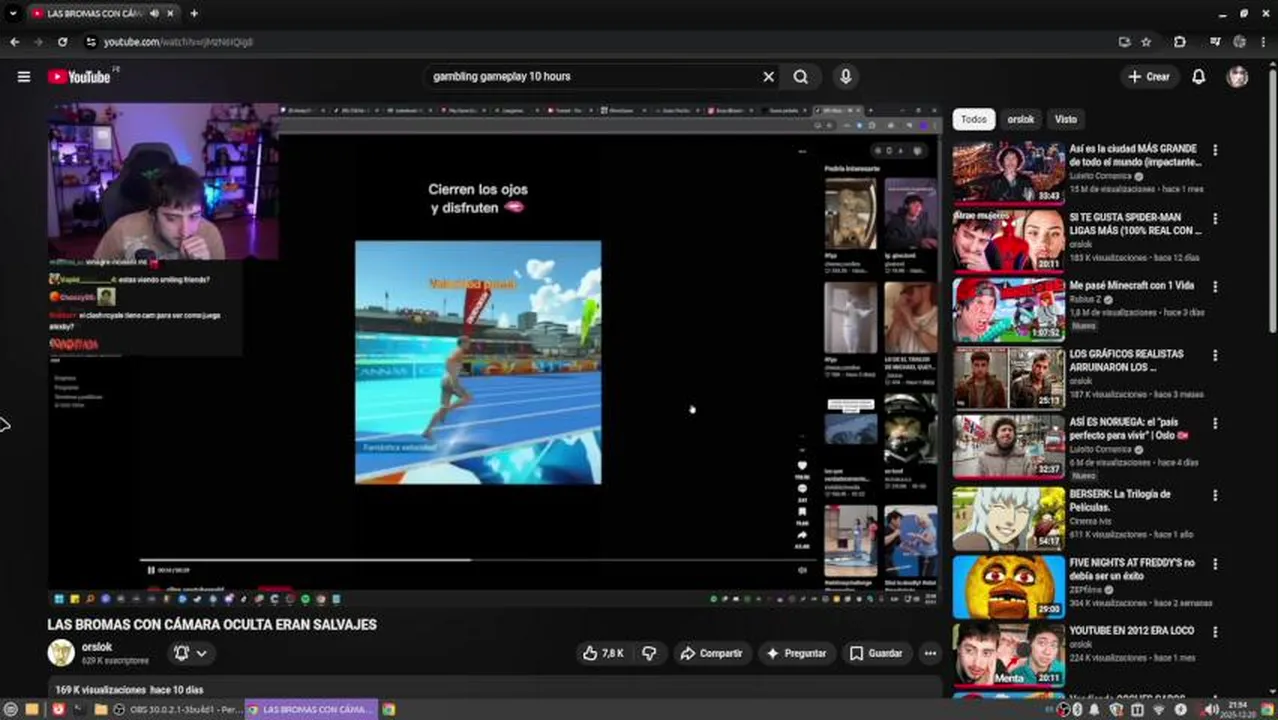
Task: Open browser extensions puzzle icon
Action: pos(1179,42)
